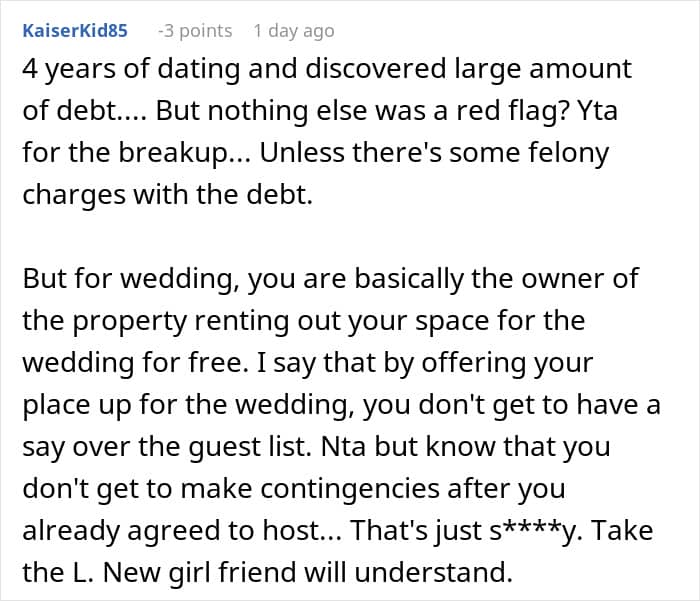
Task: Click the line 'charges with the debt.'
Action: (167, 195)
